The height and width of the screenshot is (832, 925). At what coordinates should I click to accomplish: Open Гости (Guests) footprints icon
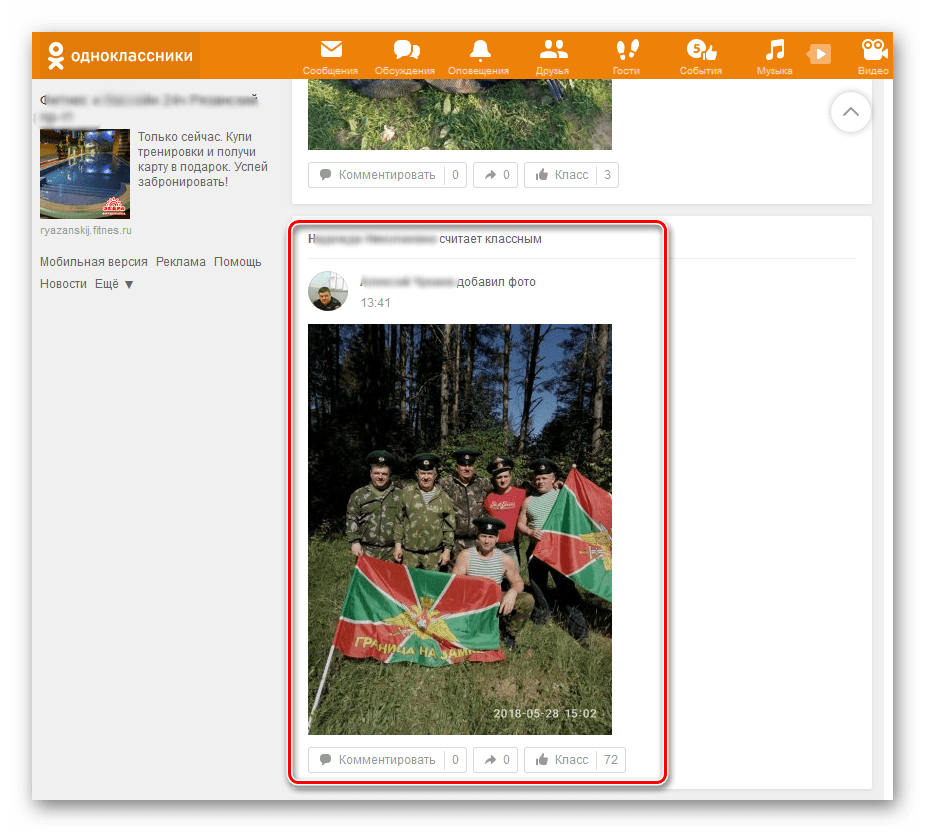pos(626,51)
